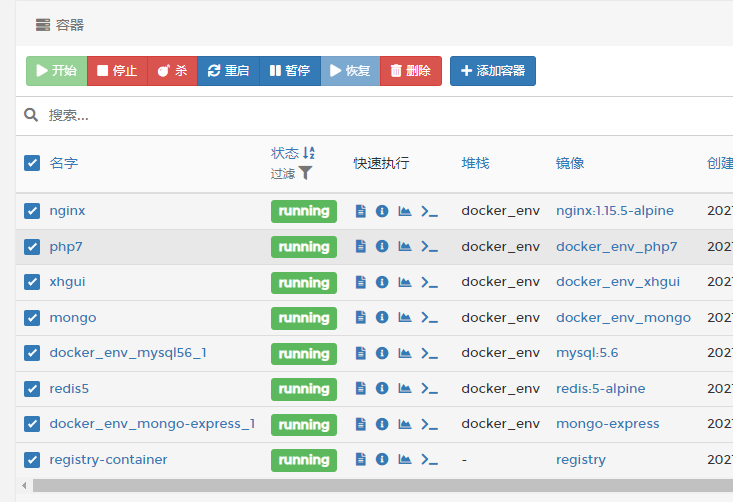
Task: Open logs icon for nginx container
Action: [x=360, y=211]
